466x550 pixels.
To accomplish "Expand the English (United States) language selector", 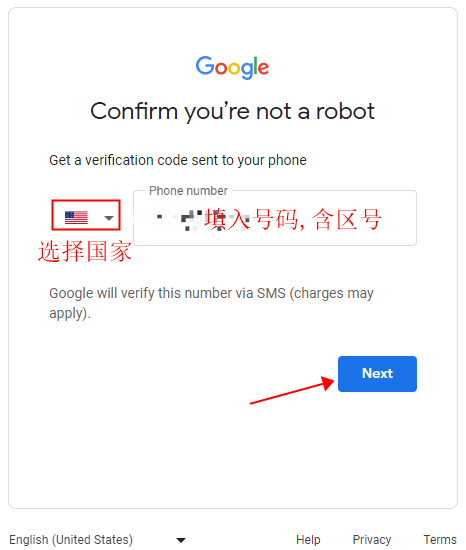I will tap(97, 539).
